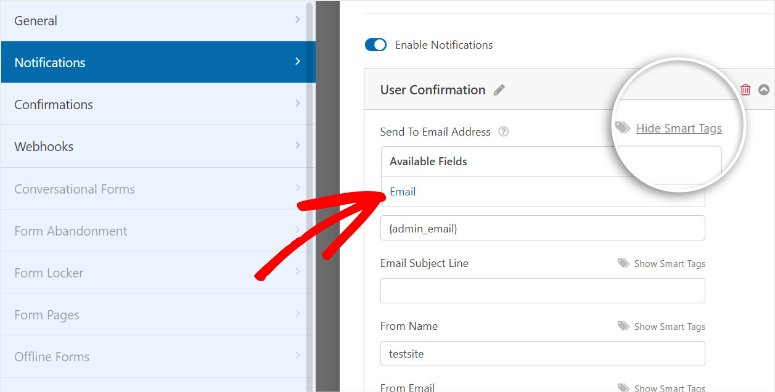The image size is (775, 392).
Task: Click the chevron beside Confirmations
Action: coord(298,103)
